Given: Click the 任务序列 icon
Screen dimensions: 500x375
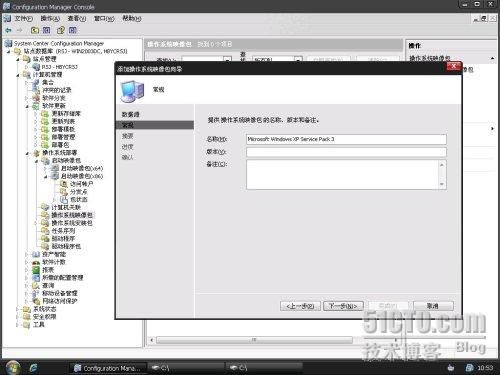Looking at the screenshot, I should [45, 231].
